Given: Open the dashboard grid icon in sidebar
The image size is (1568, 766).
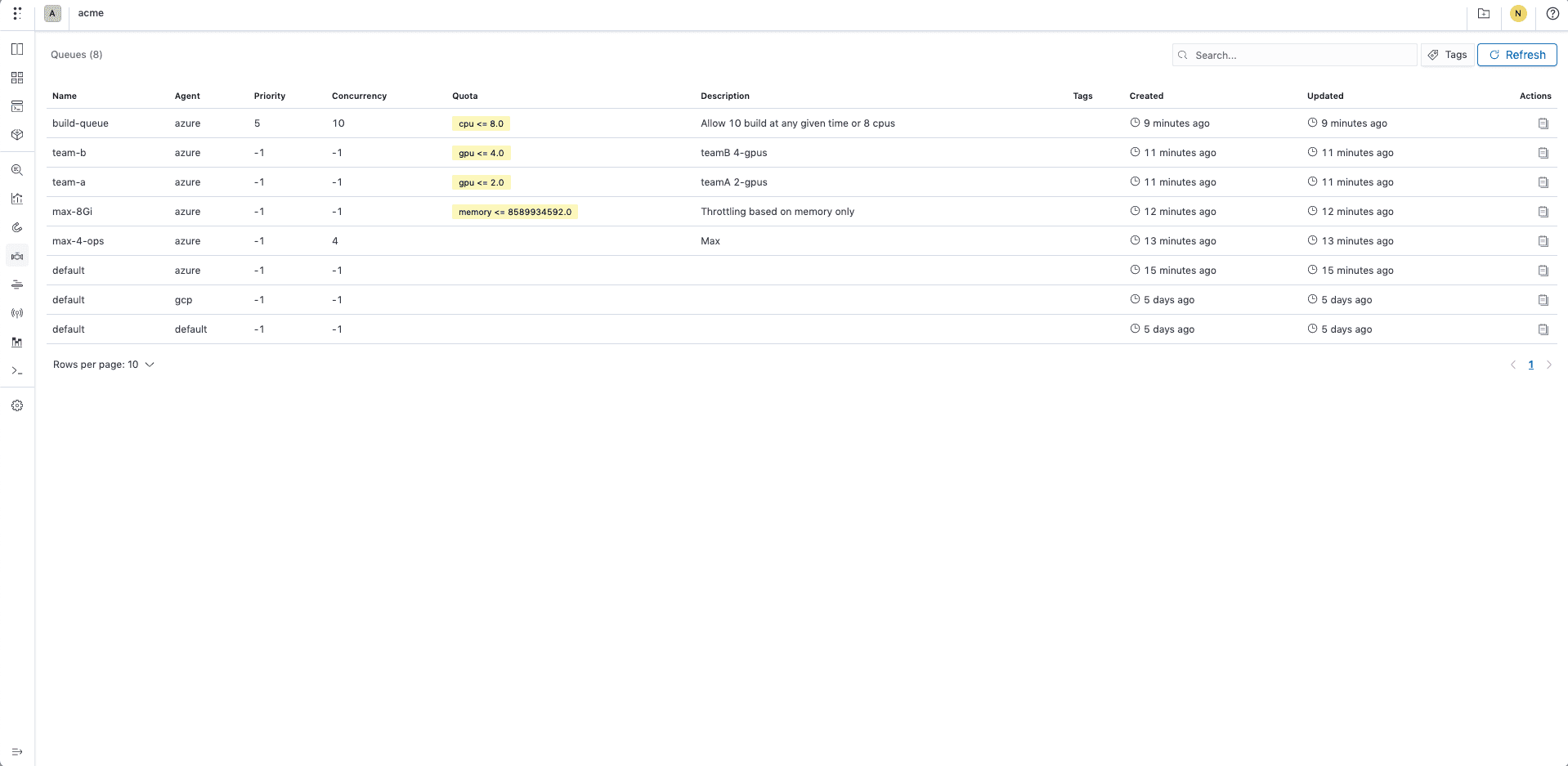Looking at the screenshot, I should coord(17,78).
